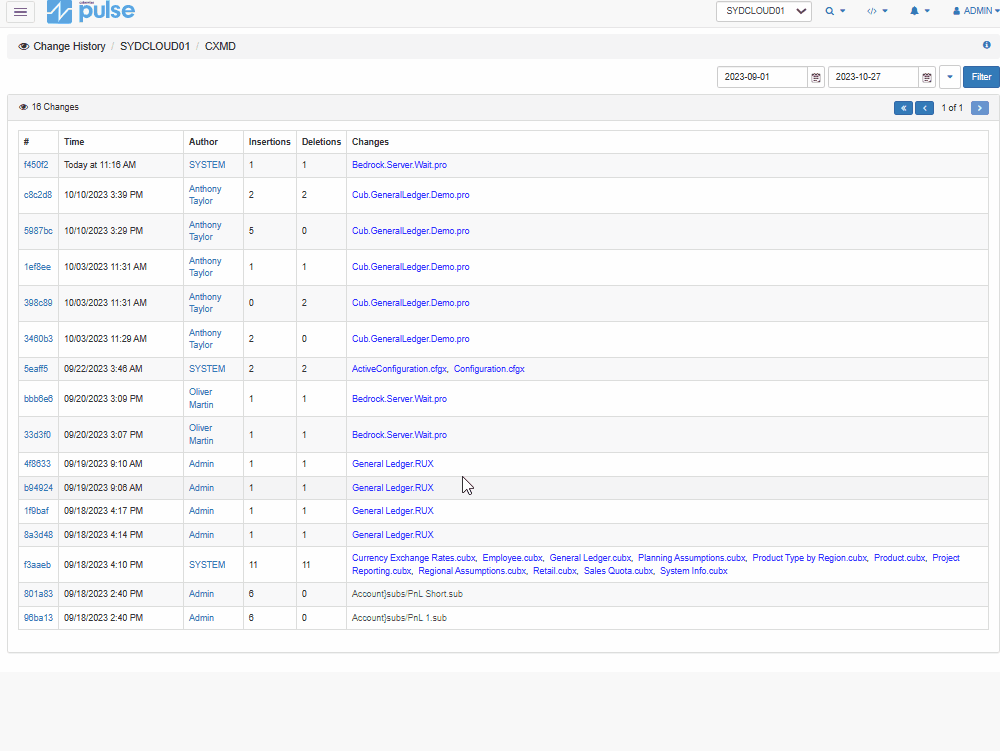
Task: Click the Change History breadcrumb
Action: point(69,47)
